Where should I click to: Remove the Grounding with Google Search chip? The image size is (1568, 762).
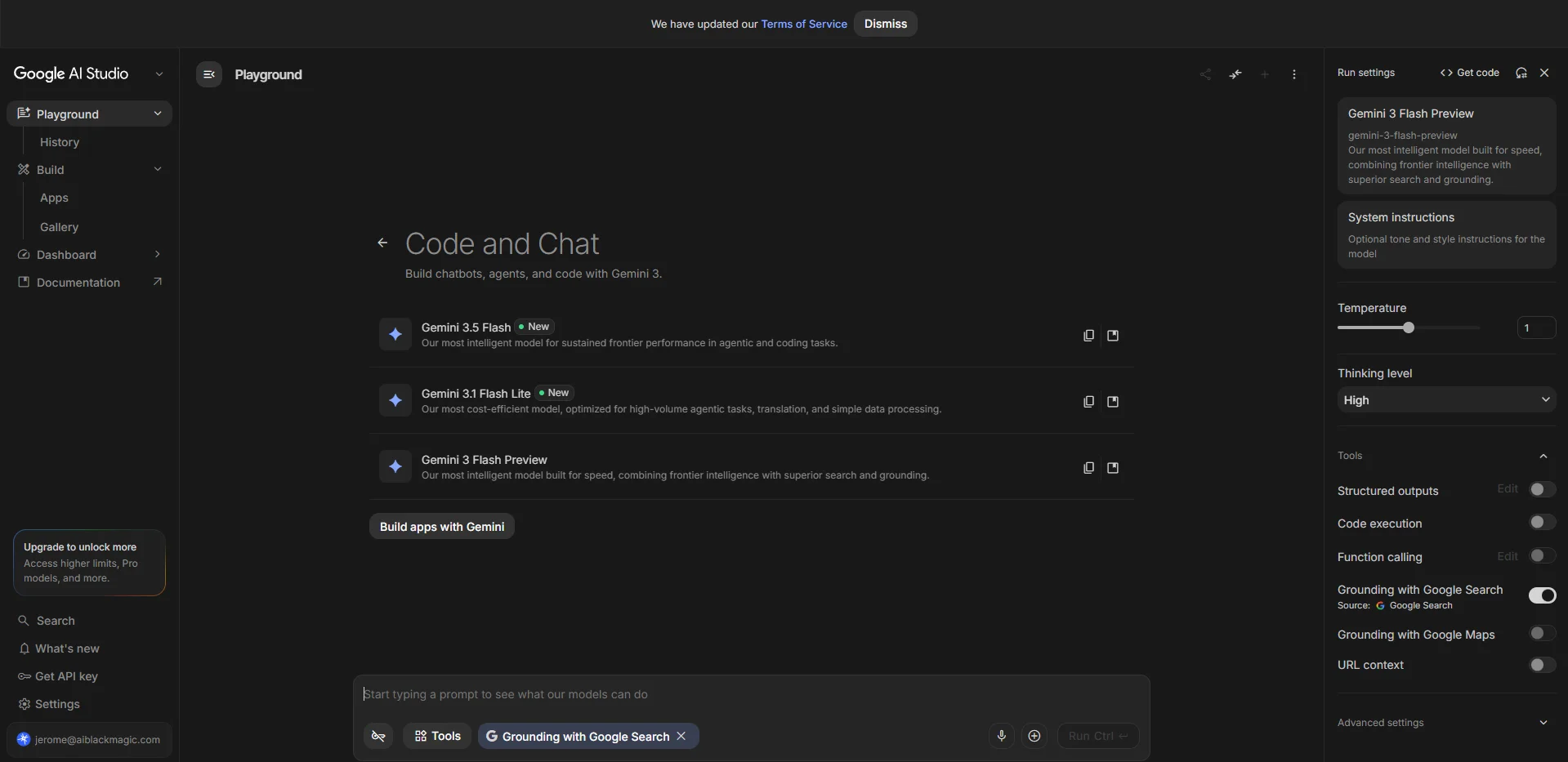click(x=681, y=736)
